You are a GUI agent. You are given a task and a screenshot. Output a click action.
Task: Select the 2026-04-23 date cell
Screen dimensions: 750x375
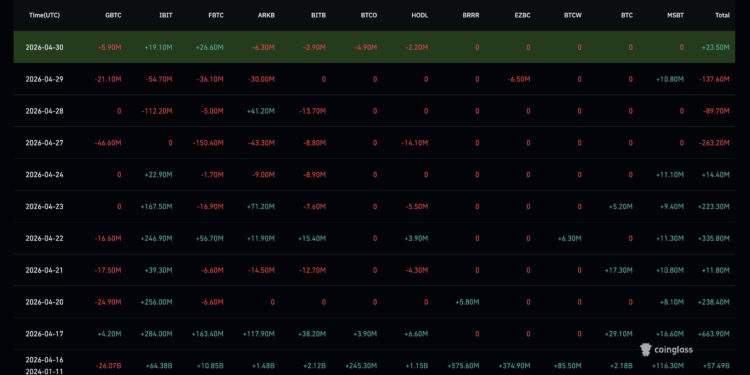click(44, 207)
